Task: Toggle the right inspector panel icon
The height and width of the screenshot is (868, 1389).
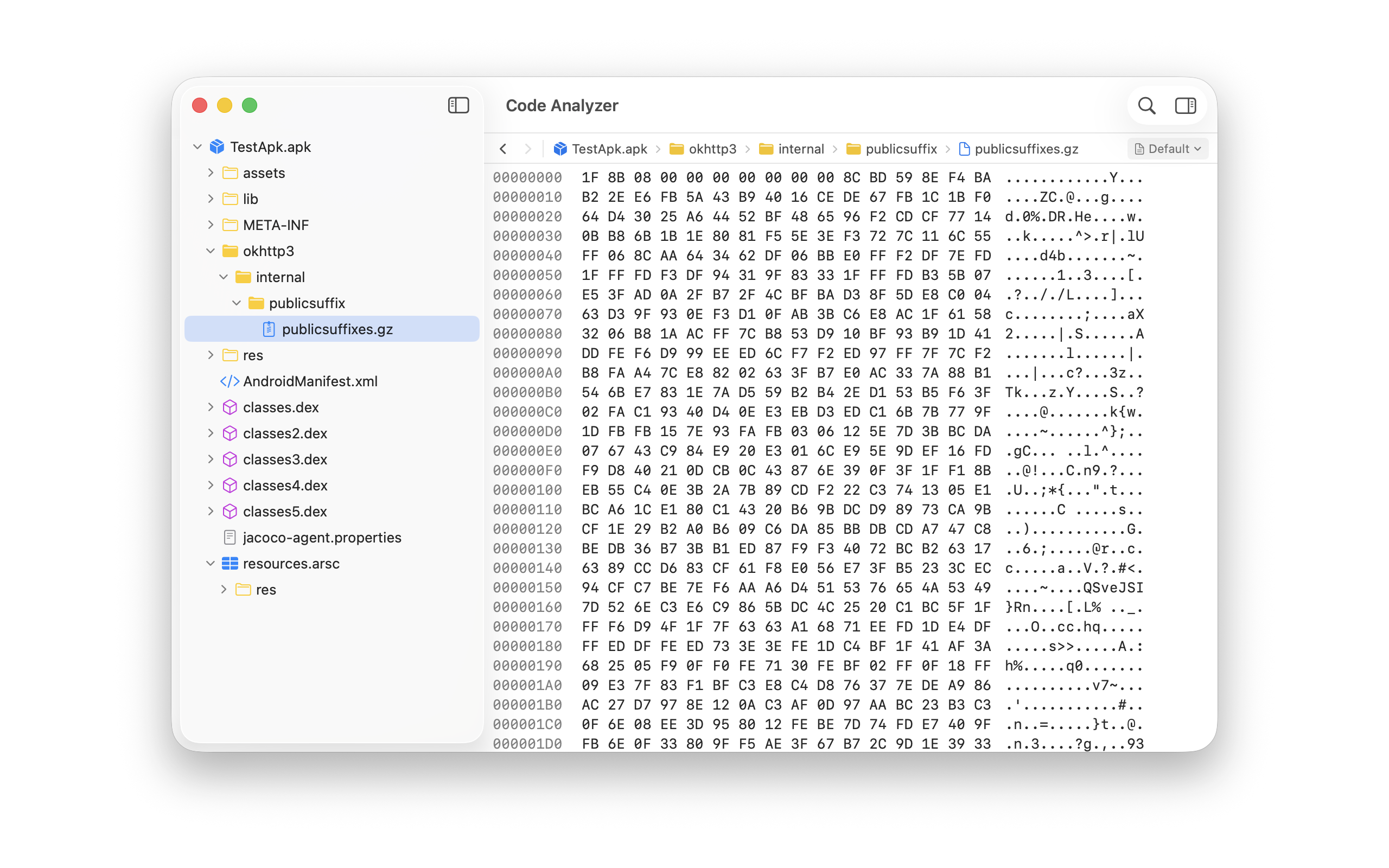Action: [1185, 106]
